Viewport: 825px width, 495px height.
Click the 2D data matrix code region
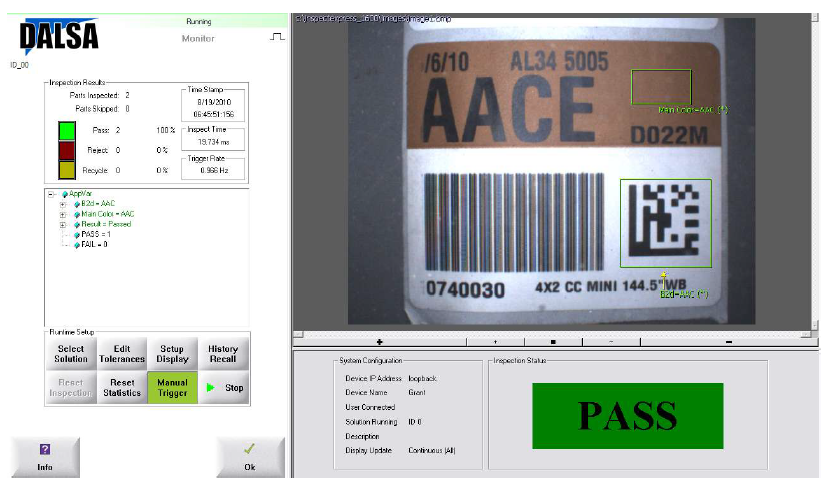point(666,223)
